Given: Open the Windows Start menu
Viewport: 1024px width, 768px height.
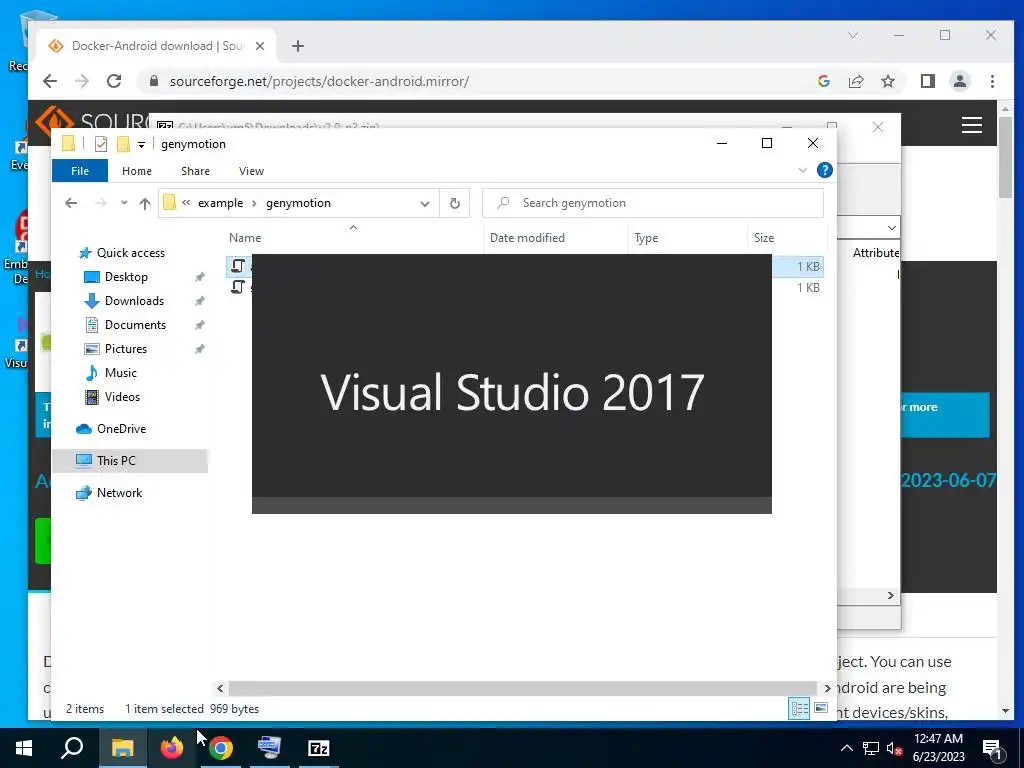Looking at the screenshot, I should click(24, 748).
